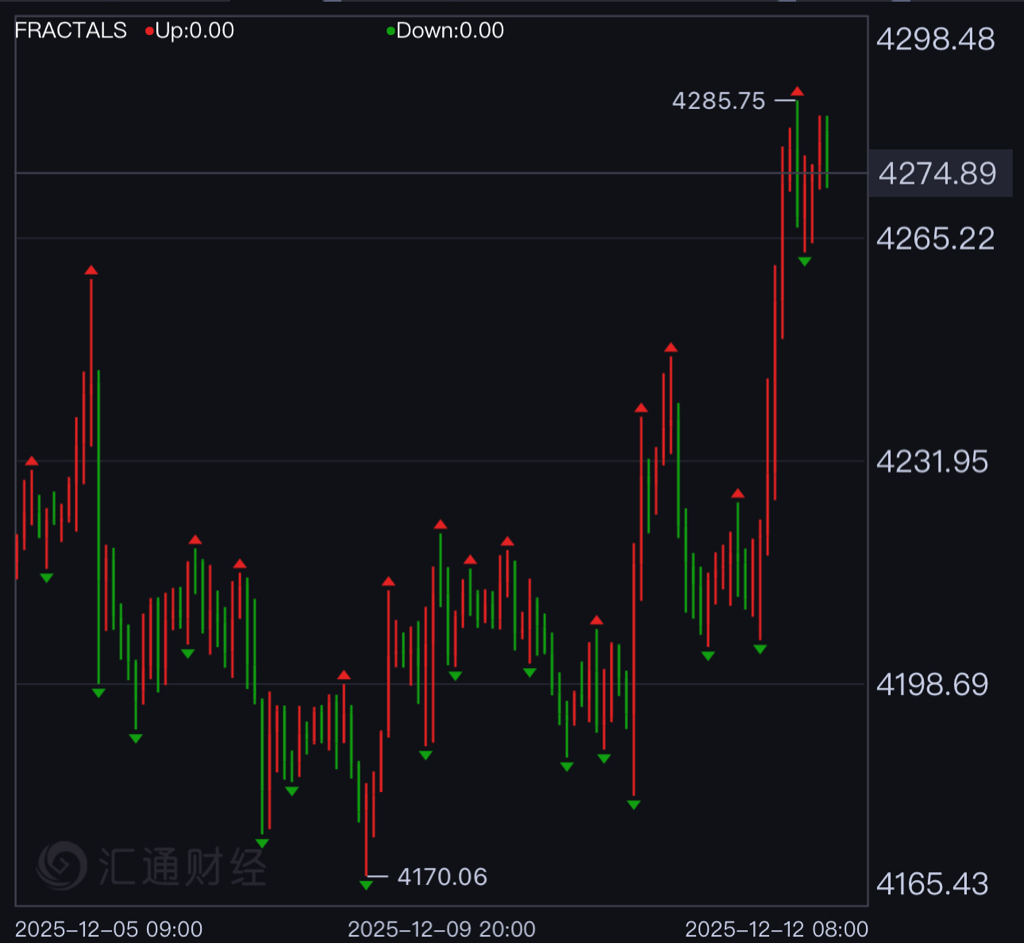Click the Up:0.00 indicator value
The height and width of the screenshot is (944, 1024).
click(195, 31)
